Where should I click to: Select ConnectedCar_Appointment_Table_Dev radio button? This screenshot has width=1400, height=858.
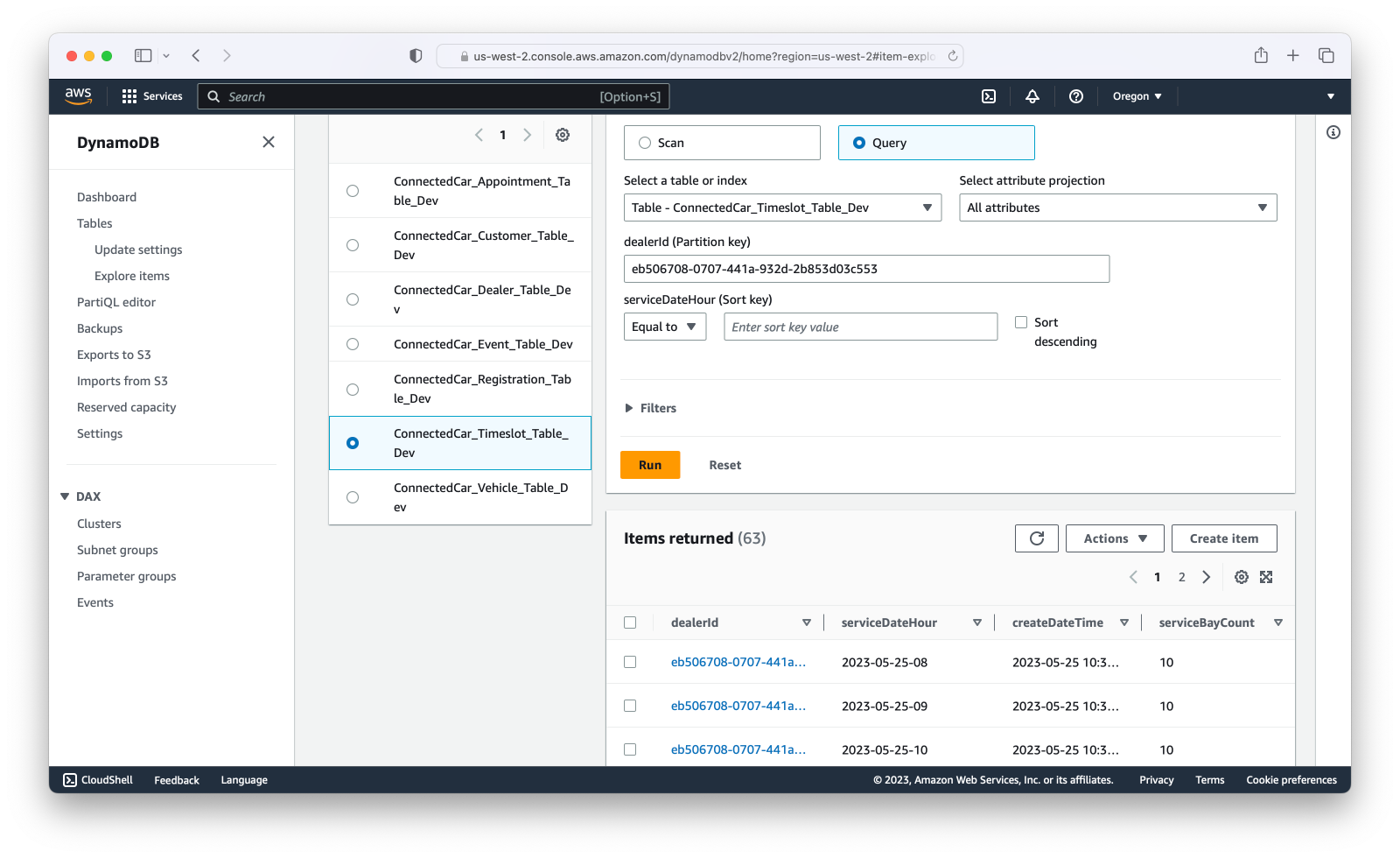(x=353, y=191)
